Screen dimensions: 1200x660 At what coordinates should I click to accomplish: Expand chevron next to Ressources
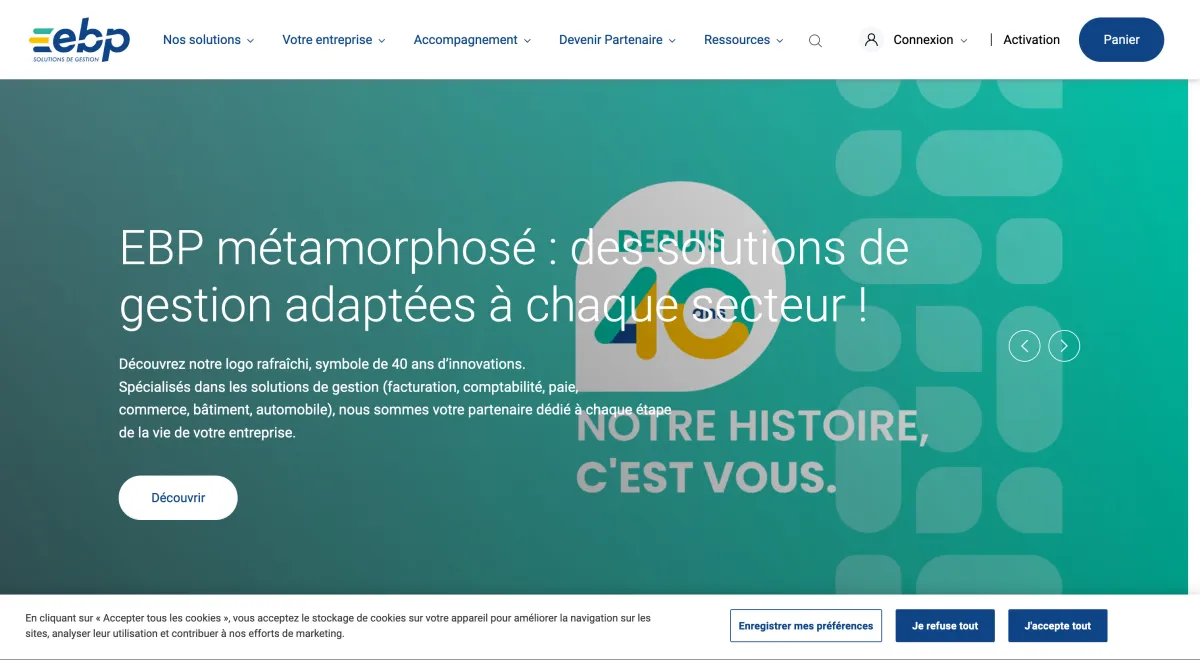[x=779, y=41]
